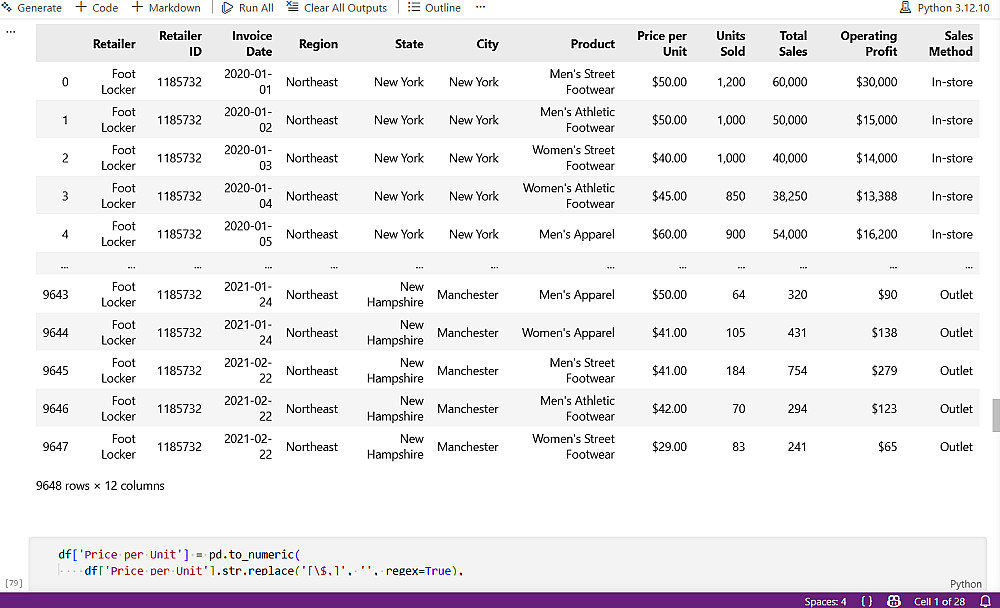This screenshot has width=1000, height=608.
Task: Click the 9648 rows × 12 columns summary
Action: click(100, 486)
